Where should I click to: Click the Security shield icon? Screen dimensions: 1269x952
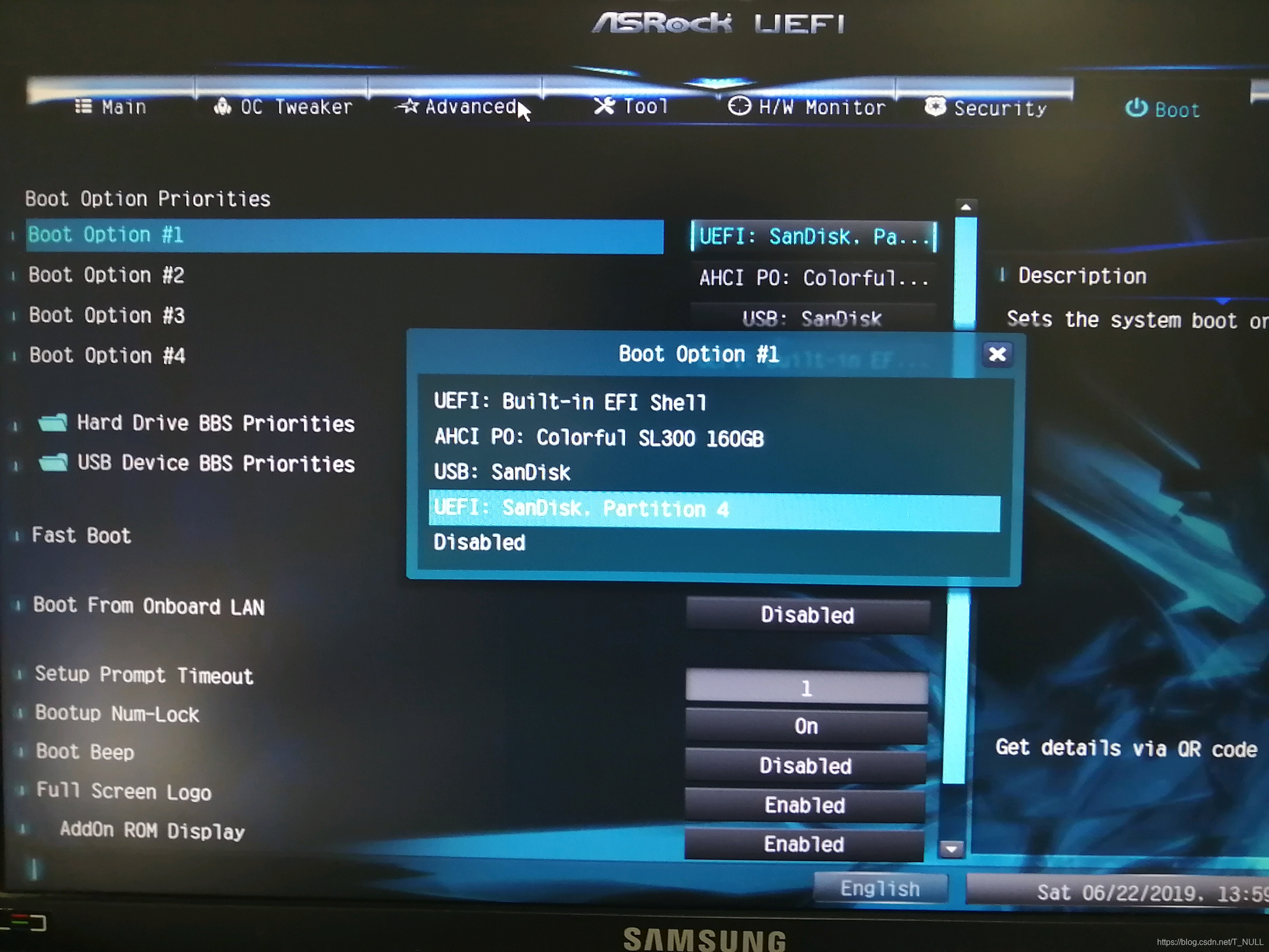click(935, 106)
